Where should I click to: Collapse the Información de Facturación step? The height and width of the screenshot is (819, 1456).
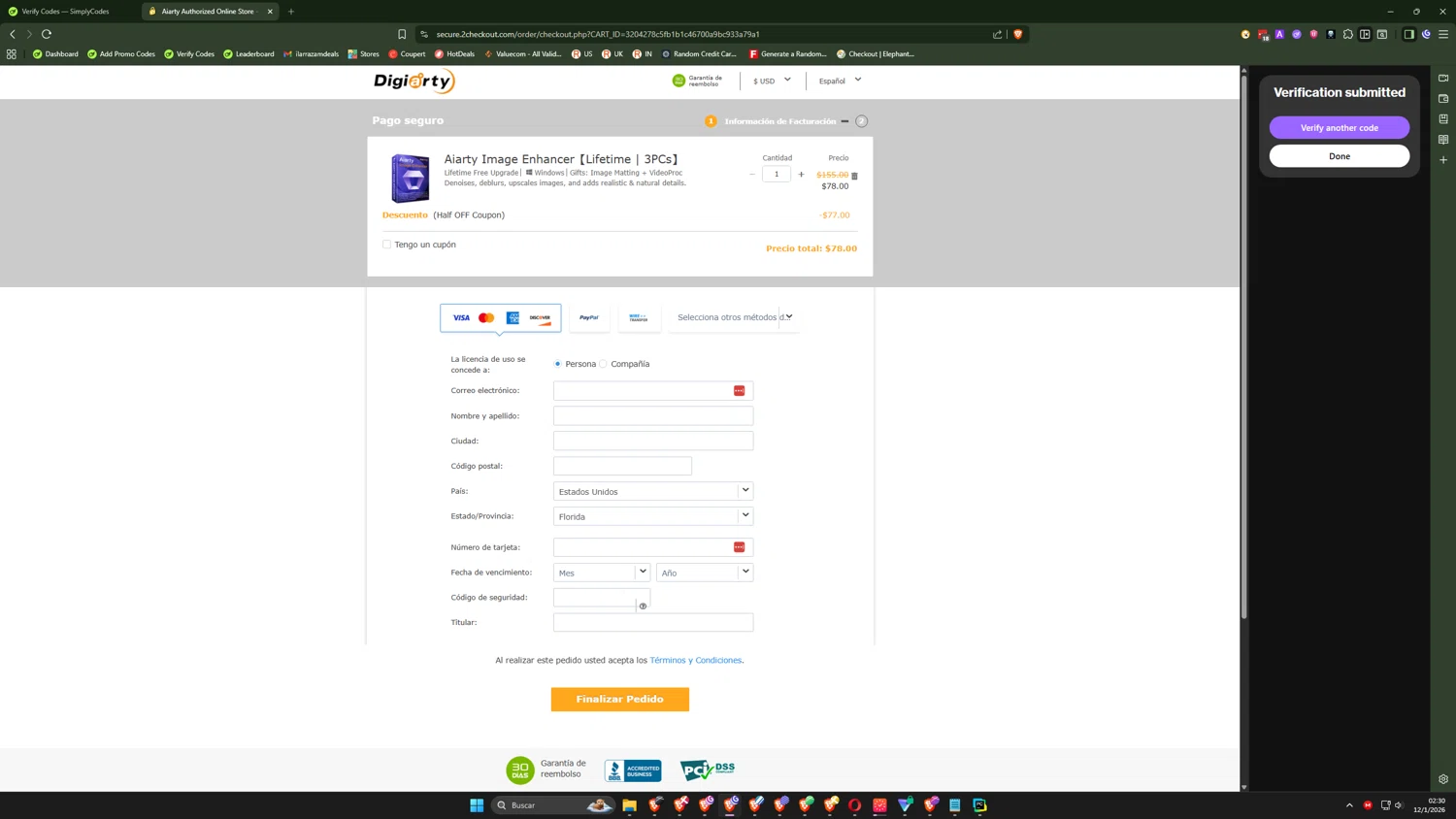point(844,121)
